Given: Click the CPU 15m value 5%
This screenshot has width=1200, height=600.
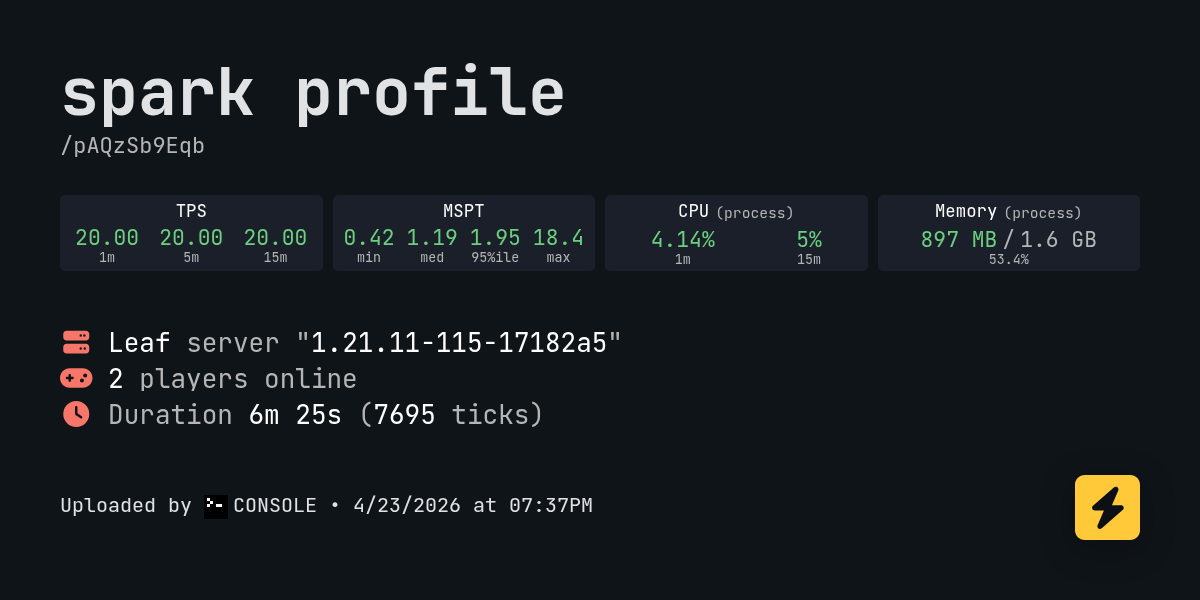Looking at the screenshot, I should coord(809,240).
